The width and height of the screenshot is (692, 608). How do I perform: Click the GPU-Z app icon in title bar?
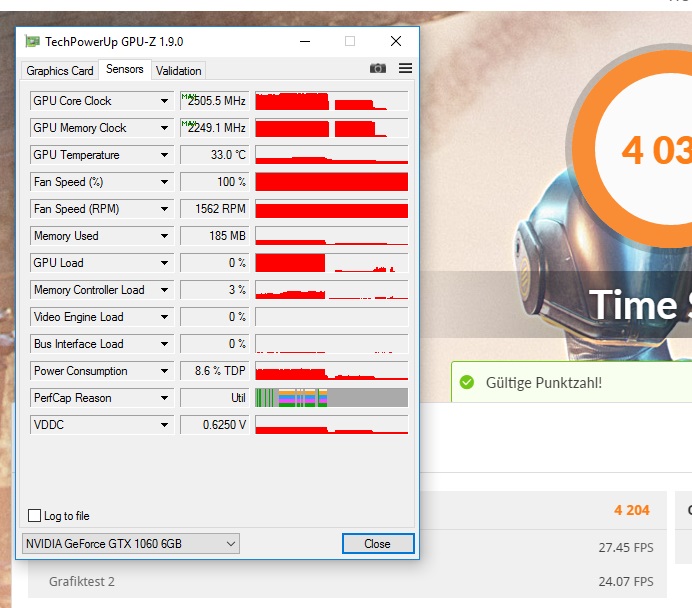click(x=32, y=41)
